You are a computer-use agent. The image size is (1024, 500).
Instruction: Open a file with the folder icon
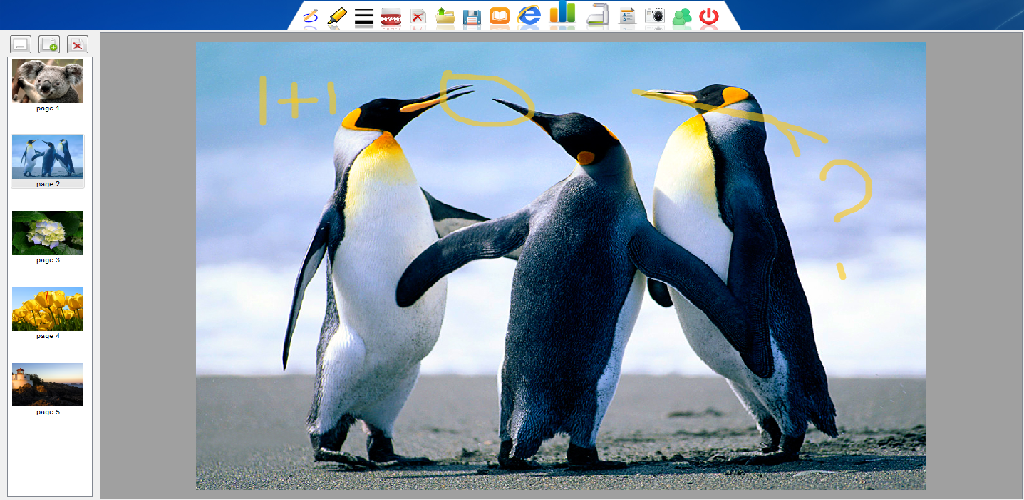(445, 16)
